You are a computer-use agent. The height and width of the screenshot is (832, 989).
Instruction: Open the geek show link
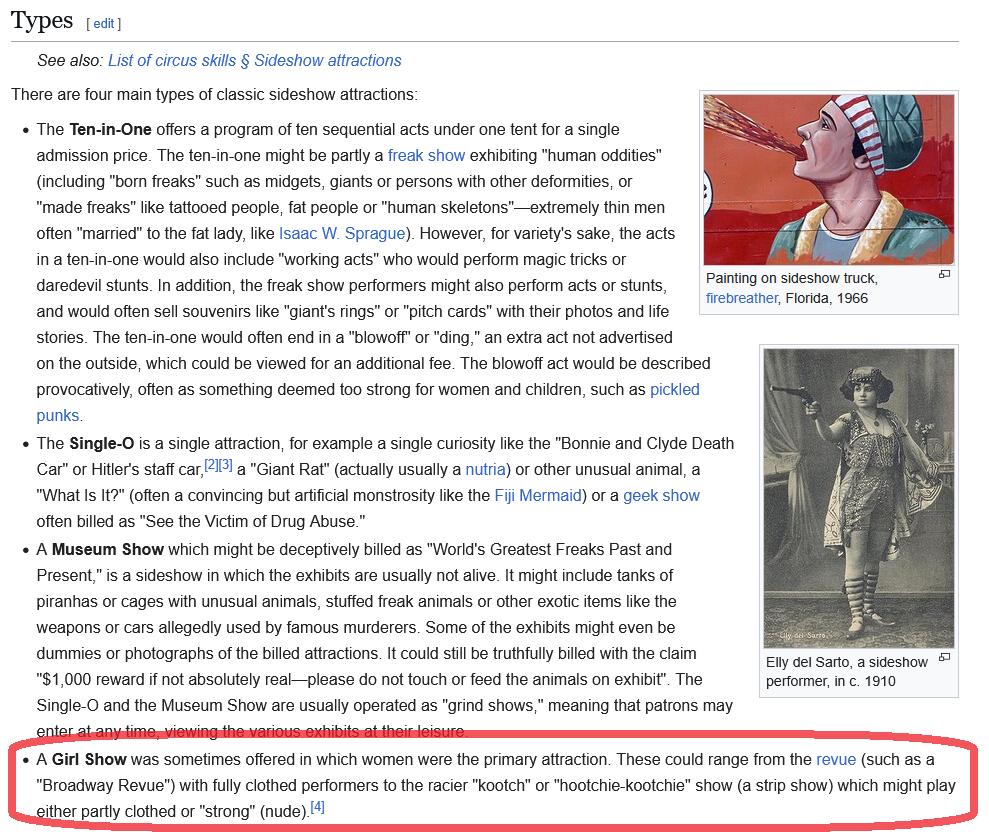pyautogui.click(x=662, y=496)
